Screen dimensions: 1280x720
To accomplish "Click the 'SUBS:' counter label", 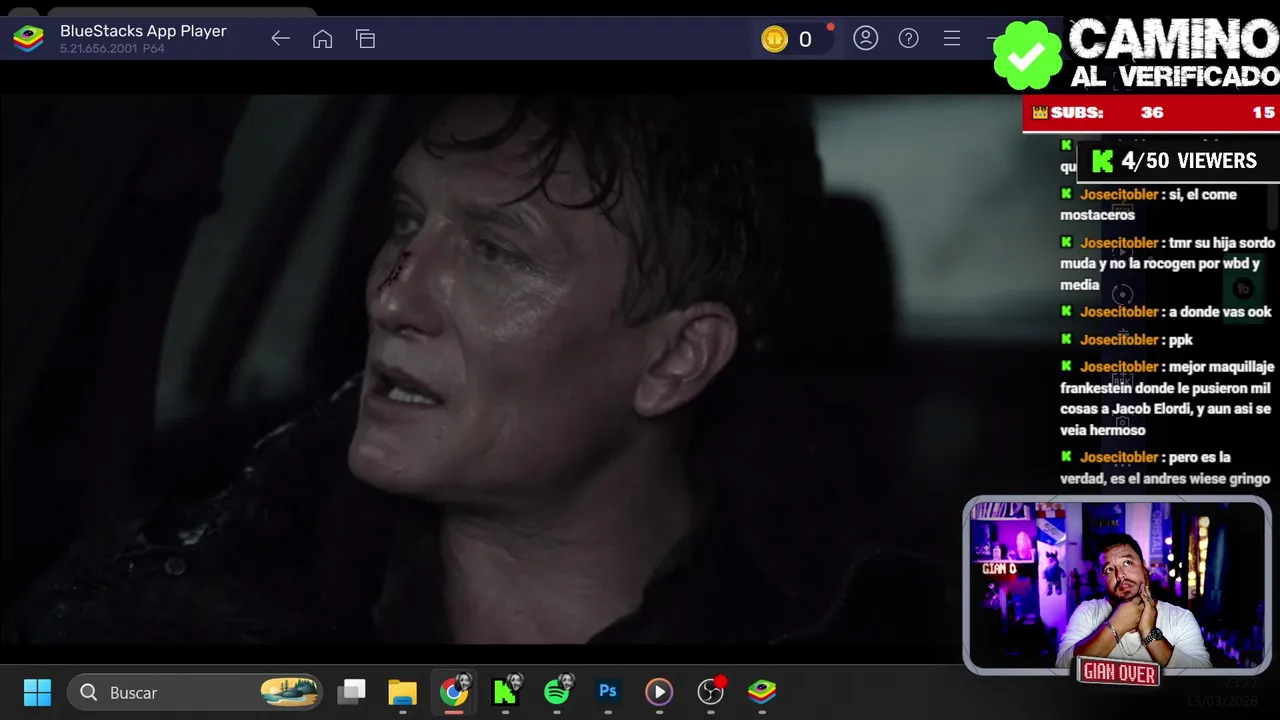I will (x=1076, y=113).
